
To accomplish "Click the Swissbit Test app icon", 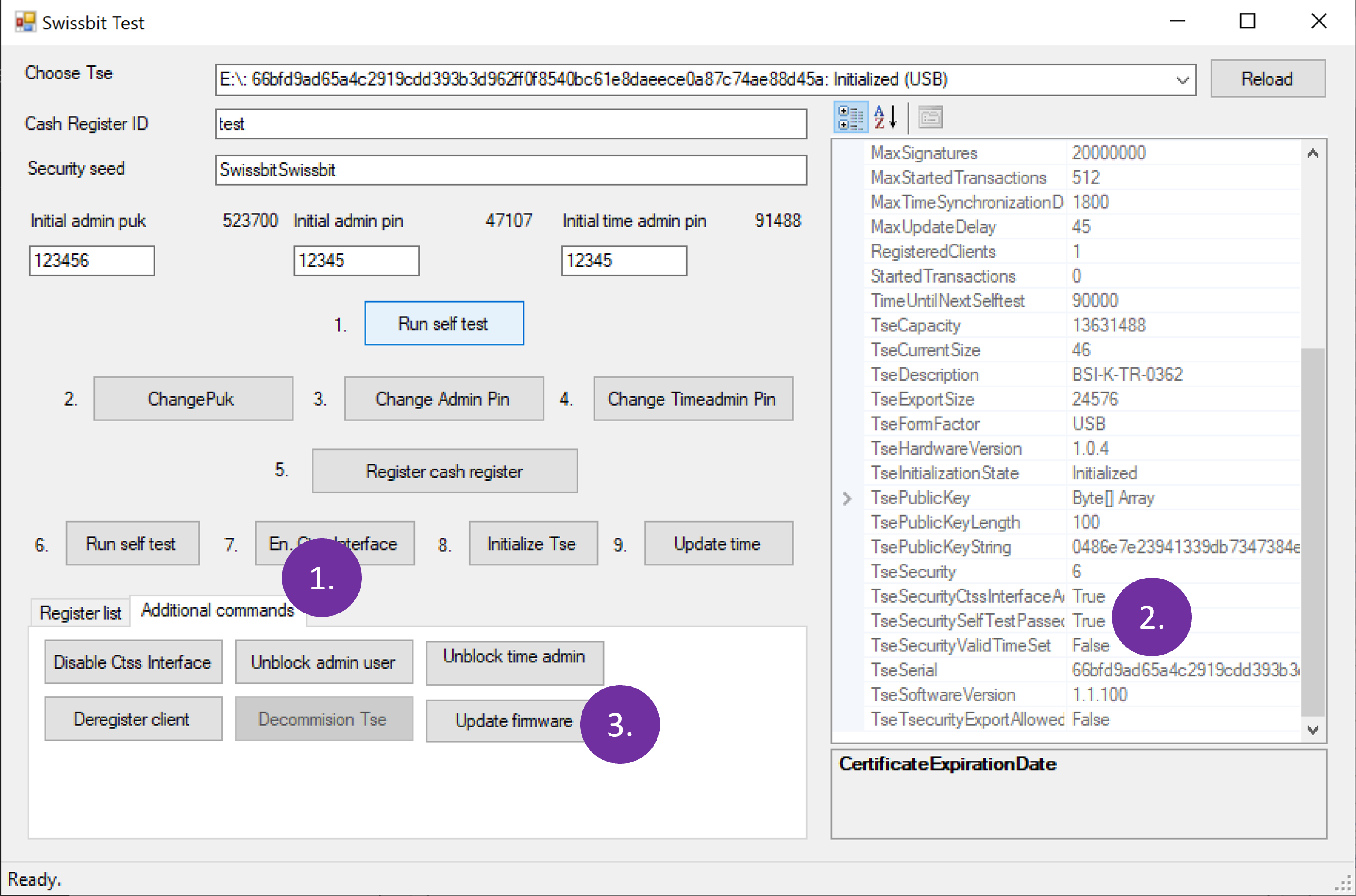I will point(25,22).
